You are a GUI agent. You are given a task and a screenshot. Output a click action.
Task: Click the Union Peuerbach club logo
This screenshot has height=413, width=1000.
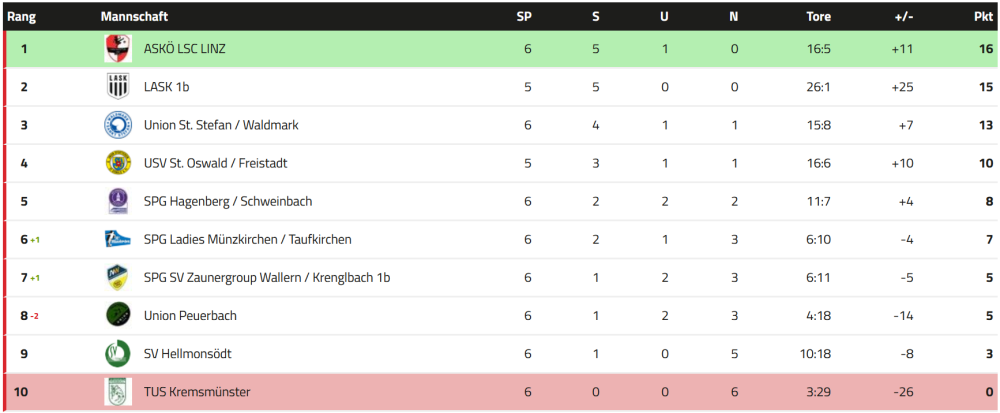(x=118, y=315)
